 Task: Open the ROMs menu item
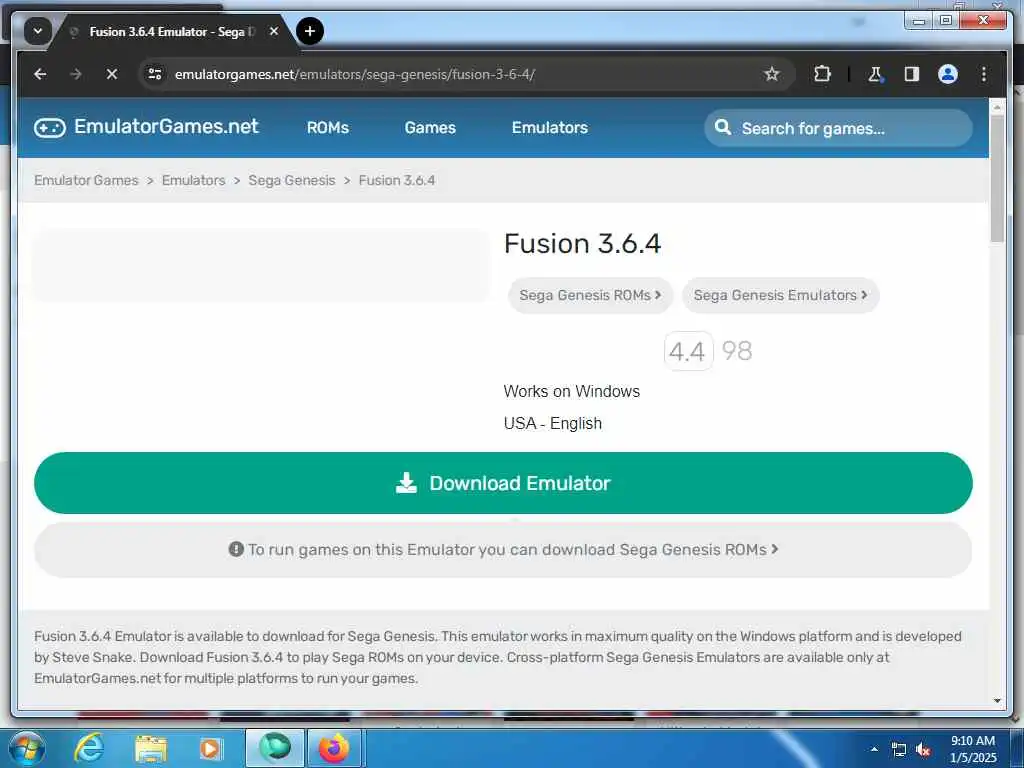(328, 128)
